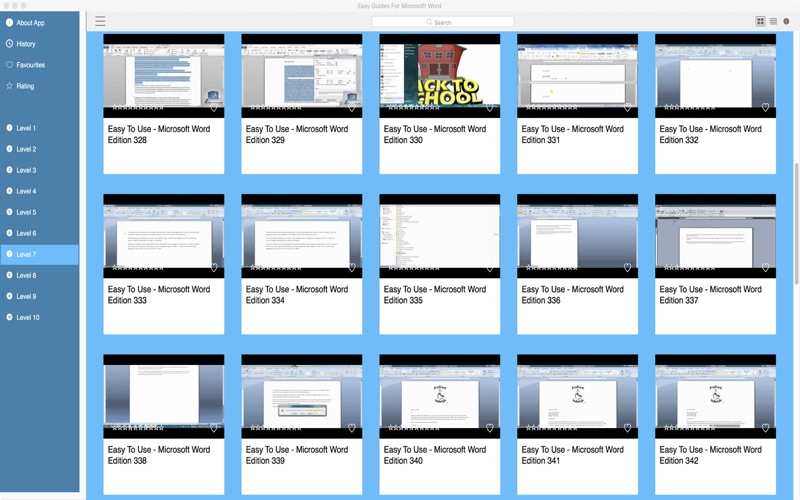
Task: Click the Favourites heart icon in sidebar
Action: [x=9, y=65]
